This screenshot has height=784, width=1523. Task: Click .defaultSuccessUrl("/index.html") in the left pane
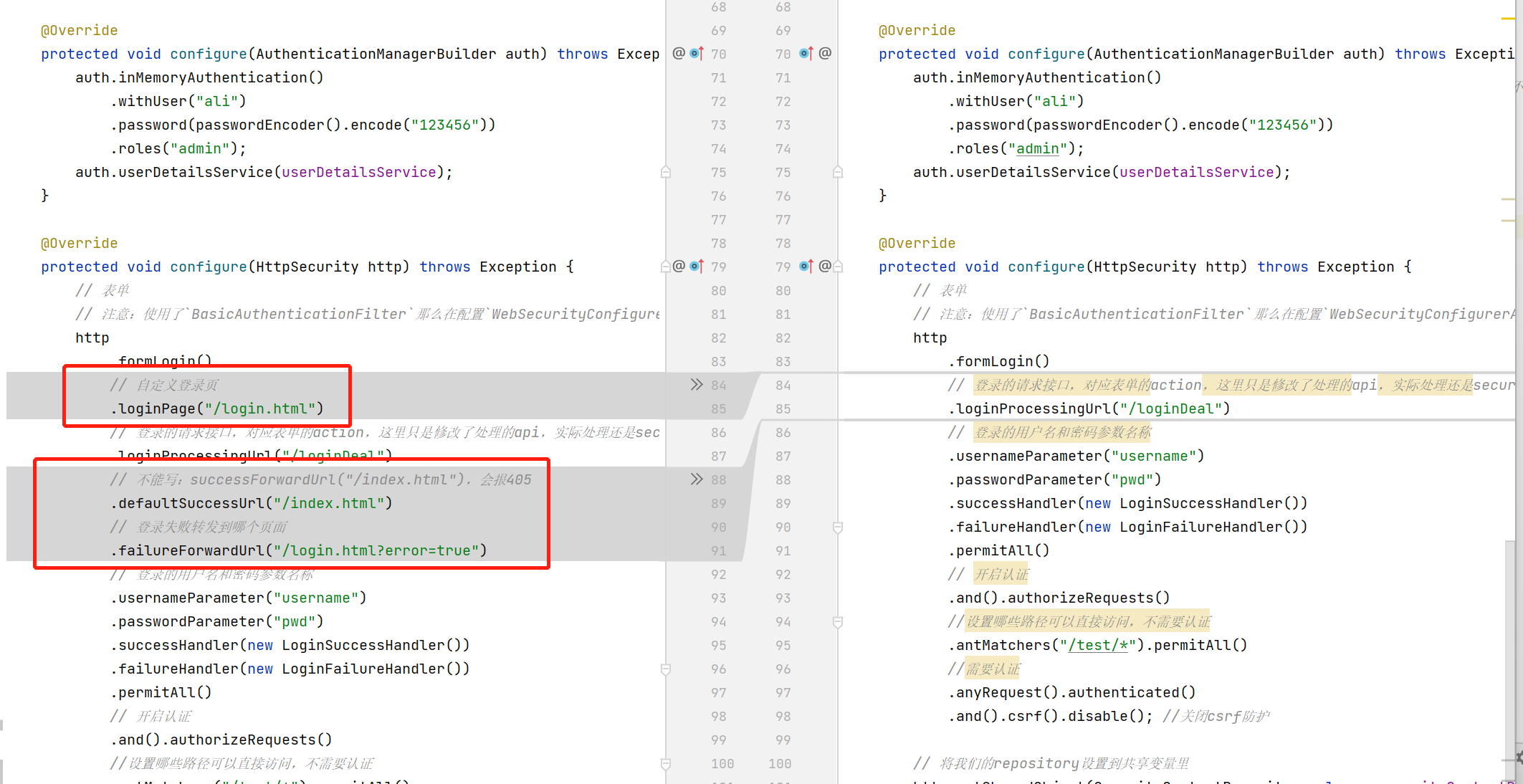tap(252, 503)
